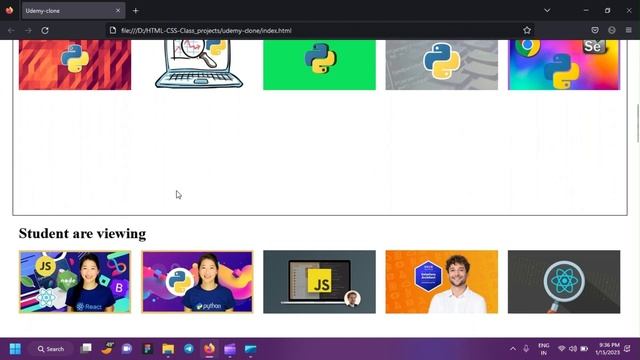Click the Firefox logo icon in the title bar
The image size is (640, 360).
point(9,10)
